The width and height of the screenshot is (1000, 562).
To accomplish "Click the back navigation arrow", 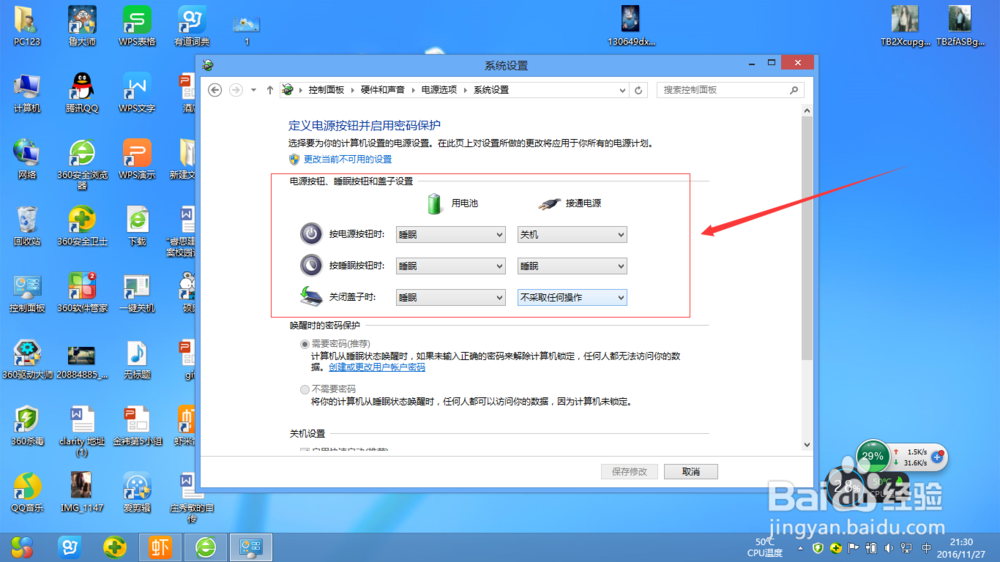I will point(215,90).
